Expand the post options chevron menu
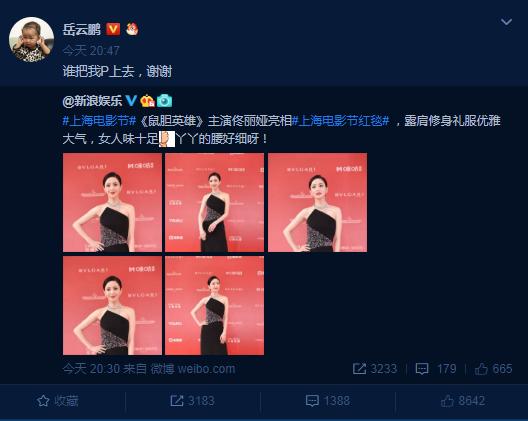 point(506,22)
